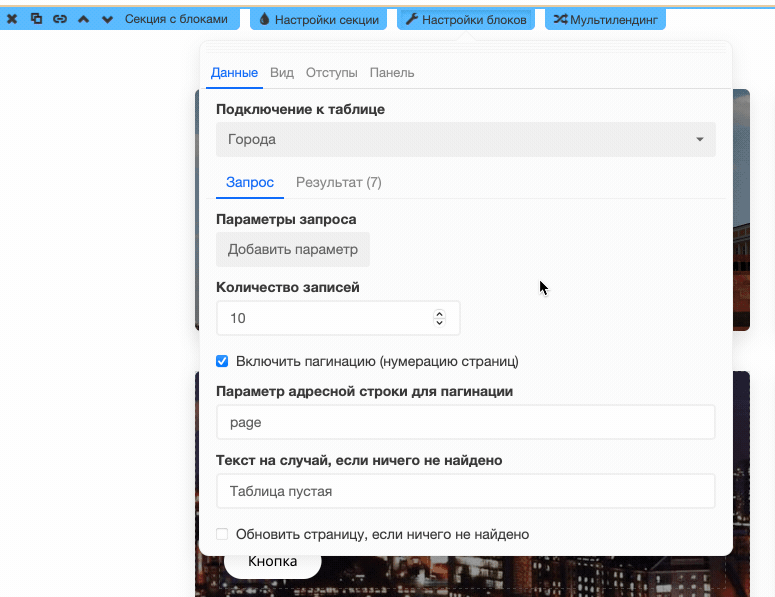This screenshot has height=597, width=775.
Task: Click the Таблица пустая text field
Action: [x=466, y=491]
